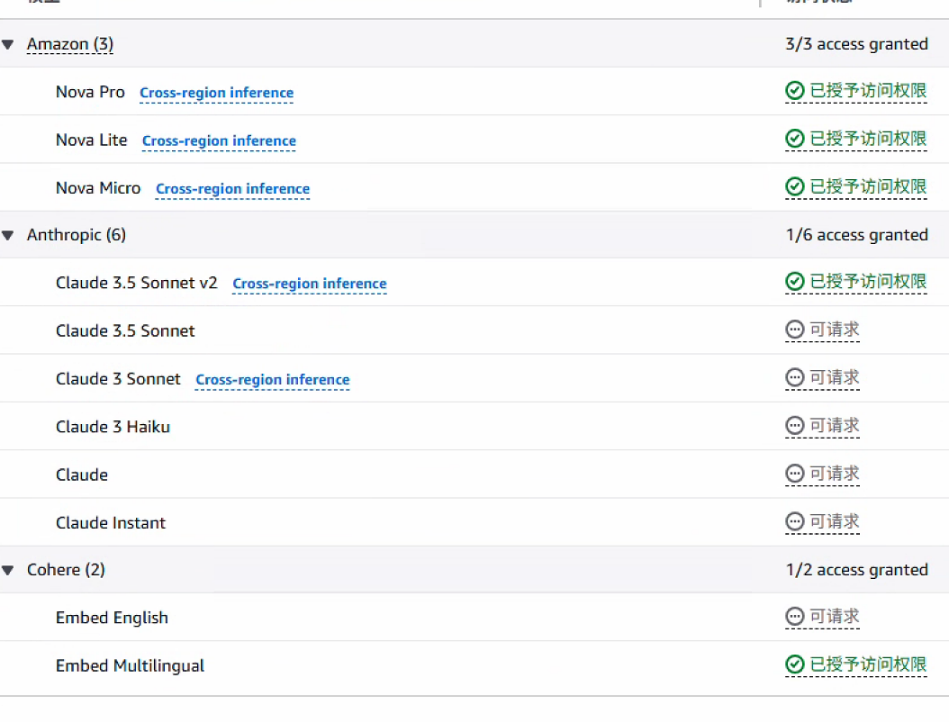The height and width of the screenshot is (722, 949).
Task: Collapse the Amazon (3) group triangle
Action: click(8, 44)
